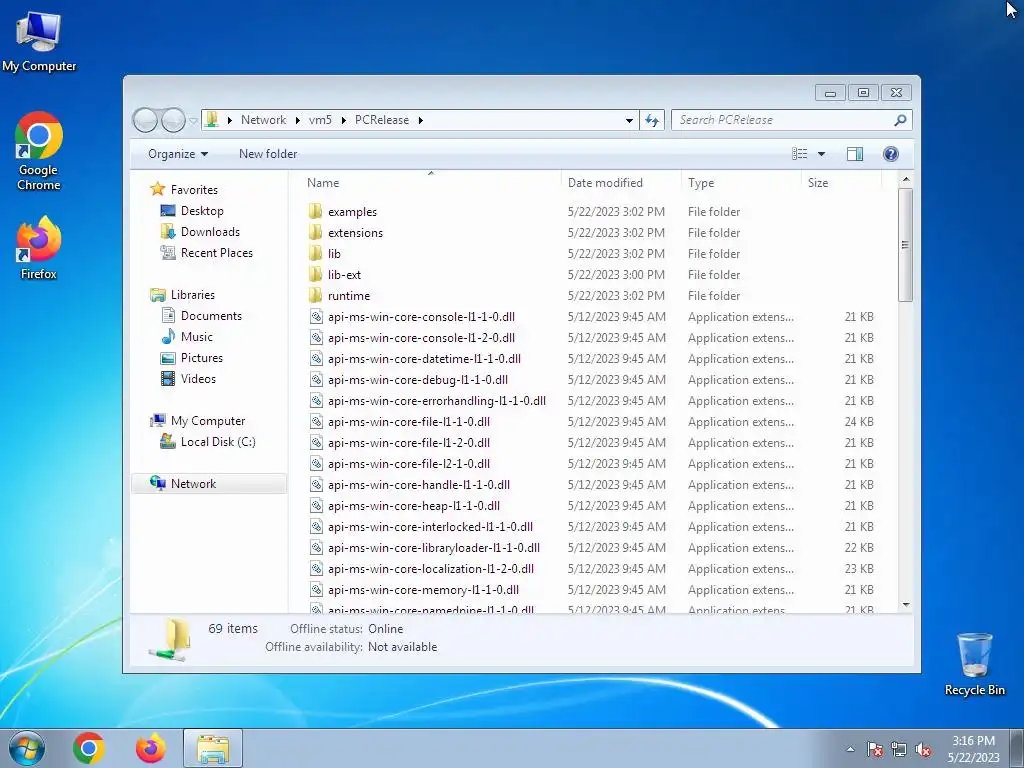Click PCRelease in the address breadcrumb

382,120
